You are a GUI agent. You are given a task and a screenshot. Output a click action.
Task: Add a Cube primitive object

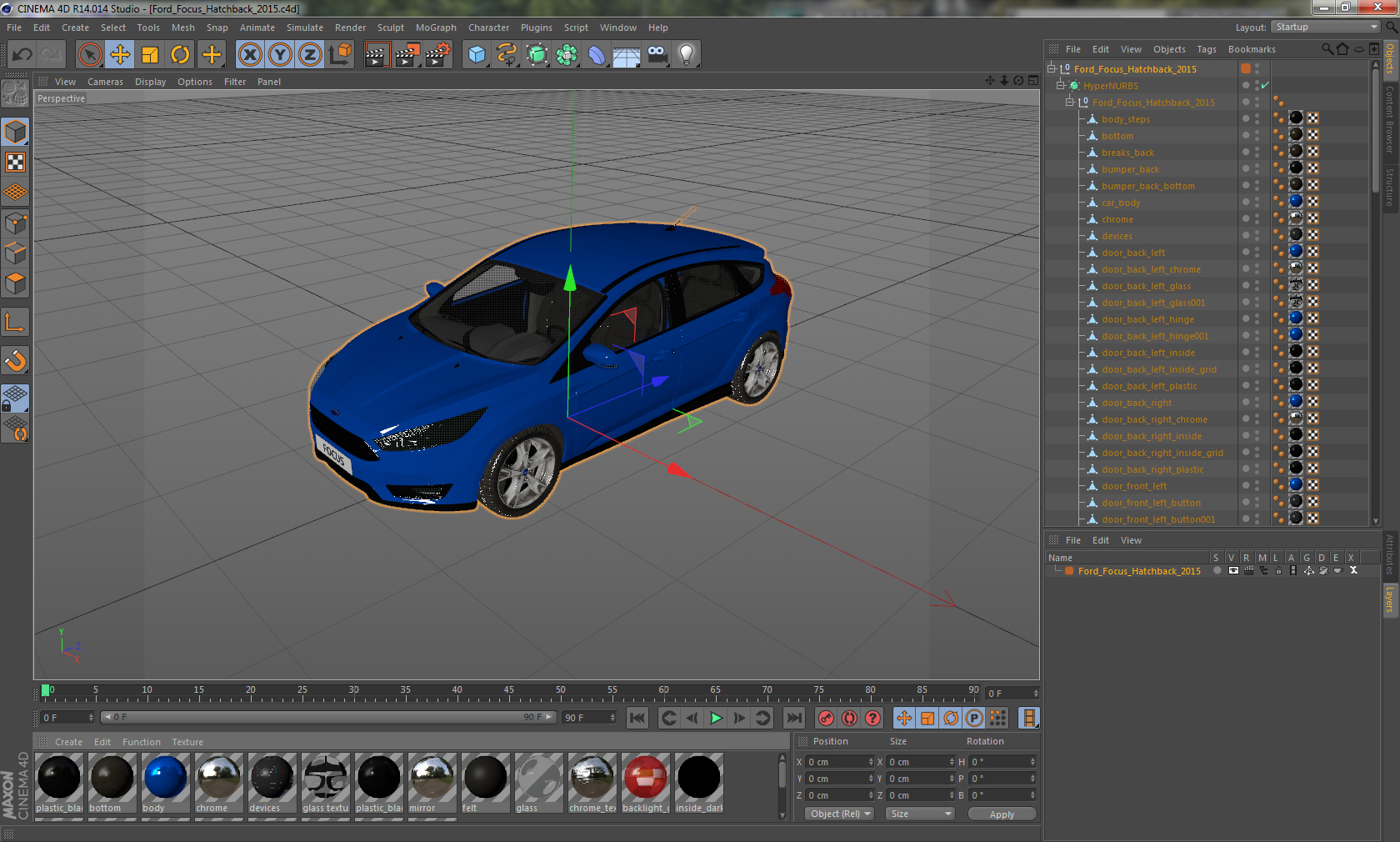[477, 55]
